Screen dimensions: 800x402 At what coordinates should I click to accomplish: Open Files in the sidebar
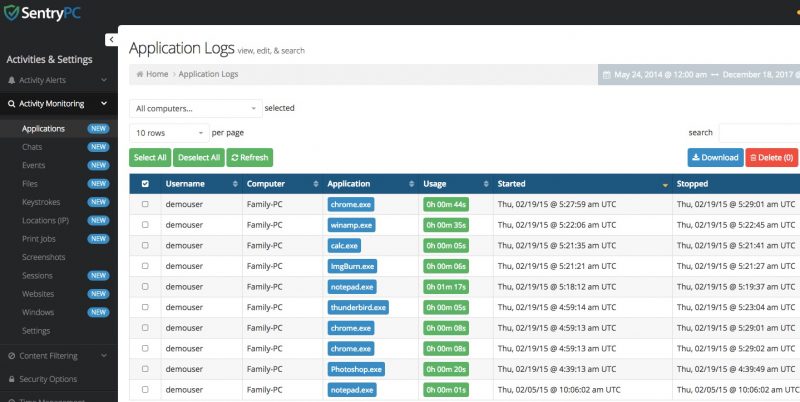point(30,184)
